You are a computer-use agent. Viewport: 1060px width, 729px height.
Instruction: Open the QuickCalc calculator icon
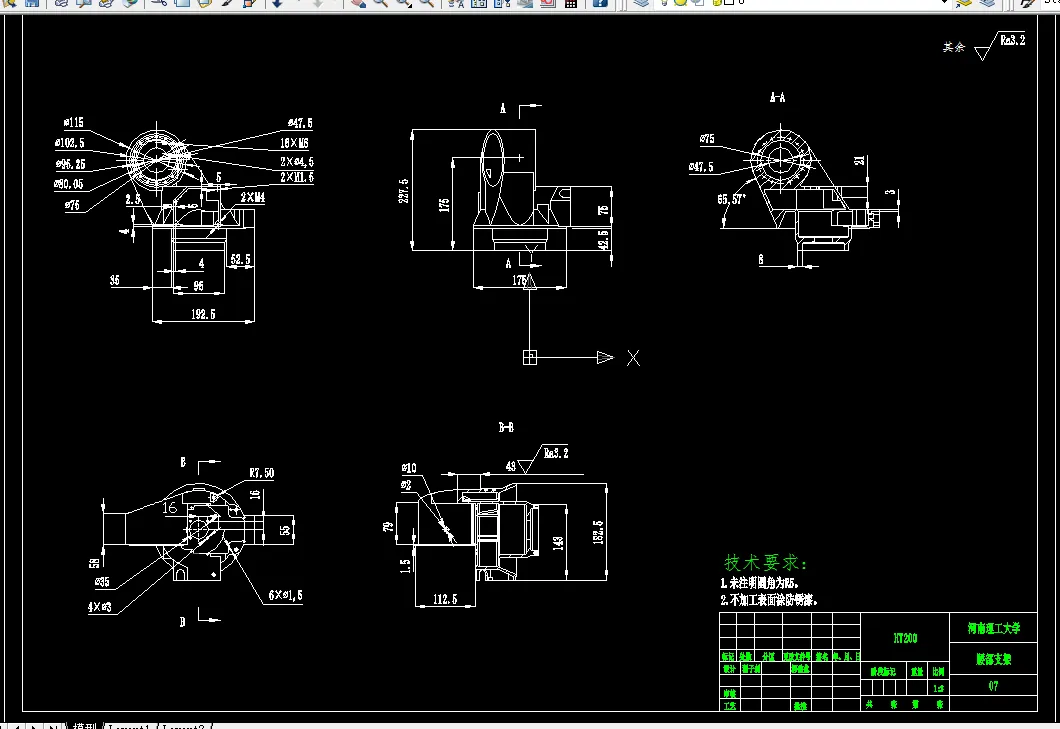(571, 3)
